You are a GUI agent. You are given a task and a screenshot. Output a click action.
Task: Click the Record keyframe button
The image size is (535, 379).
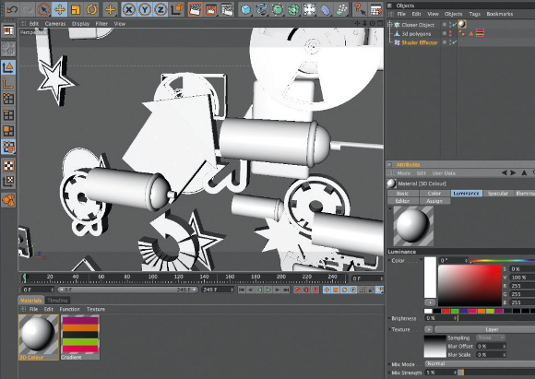coord(298,290)
